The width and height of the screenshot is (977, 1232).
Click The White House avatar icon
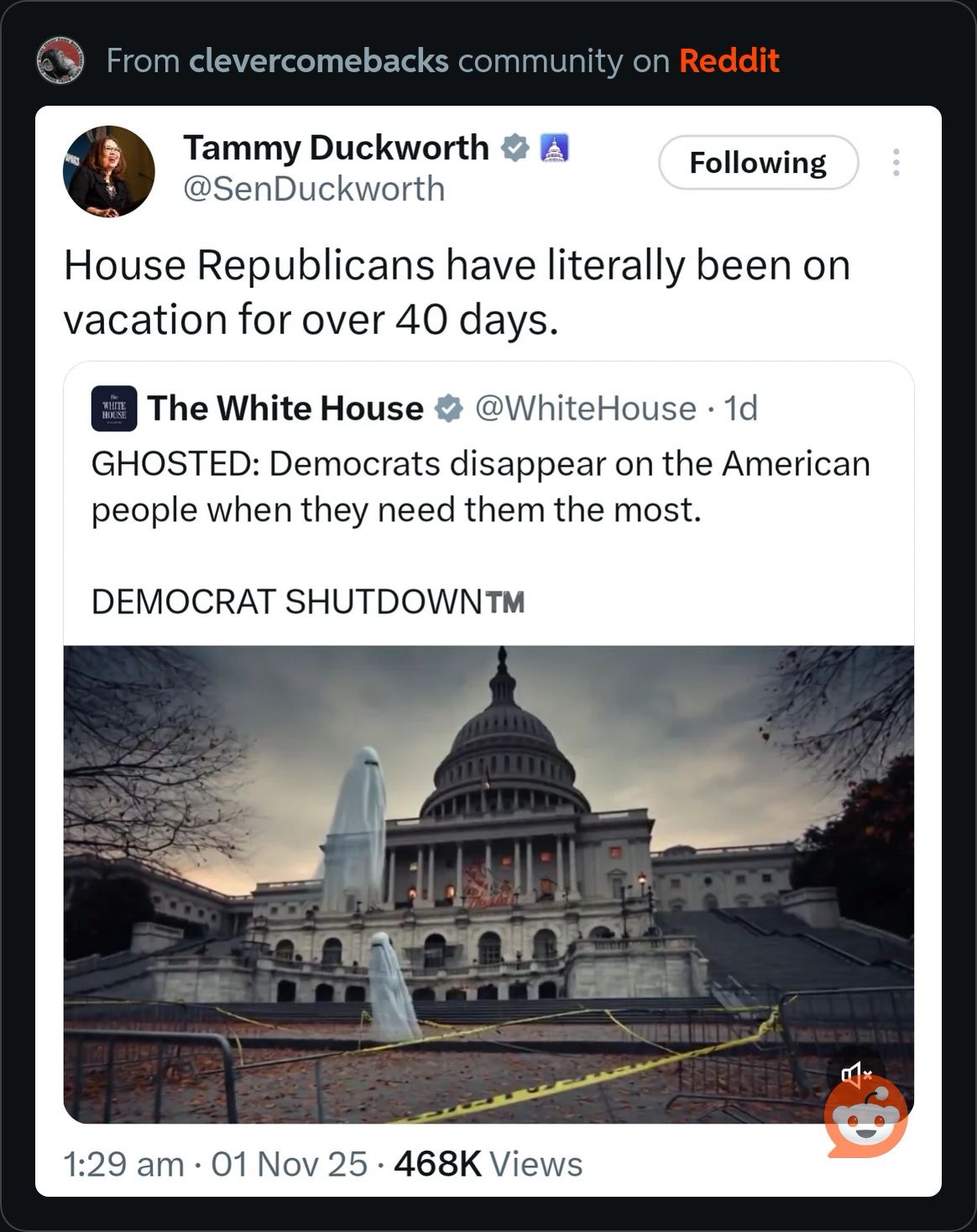click(113, 410)
